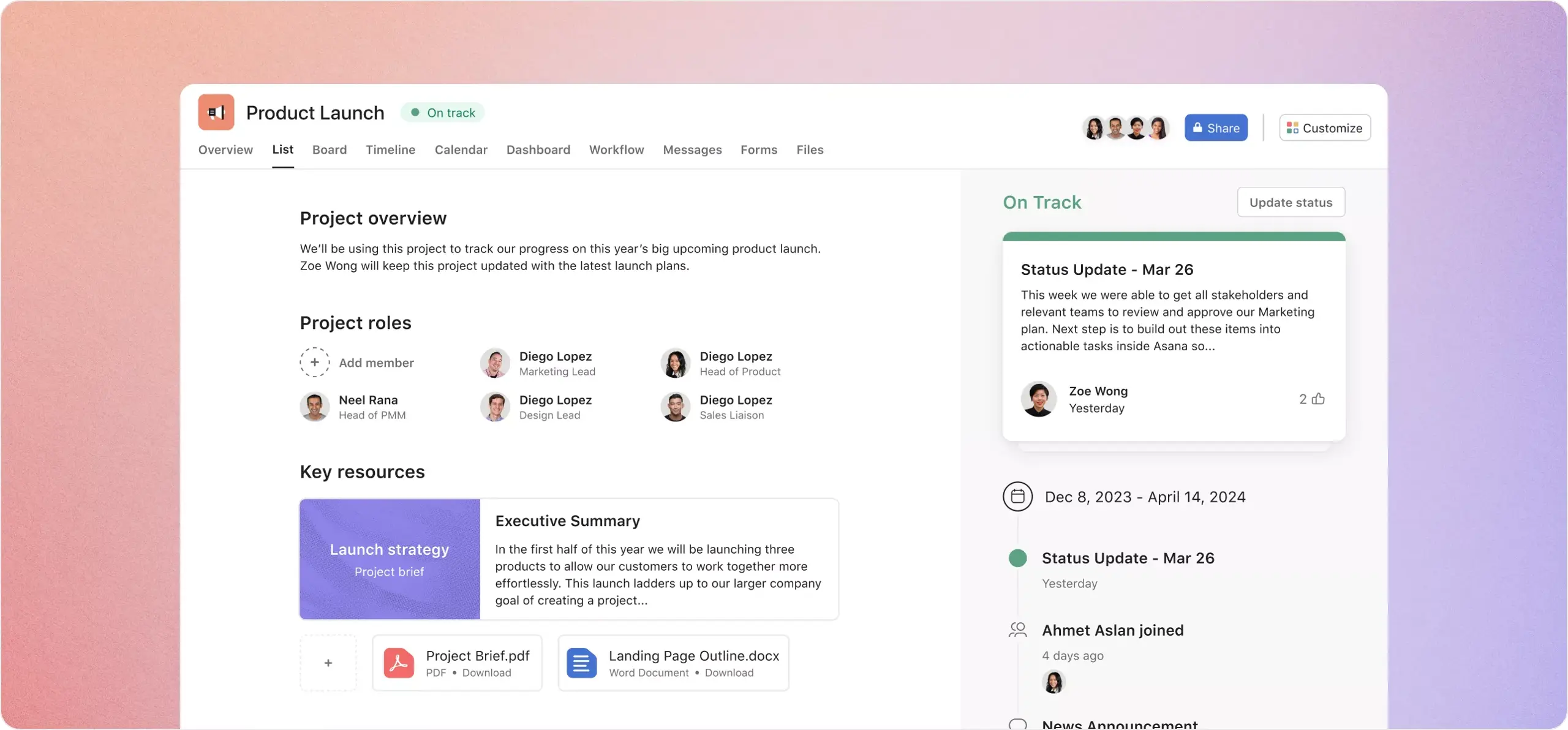Screen dimensions: 1568x730
Task: Click the Share button
Action: 1215,127
